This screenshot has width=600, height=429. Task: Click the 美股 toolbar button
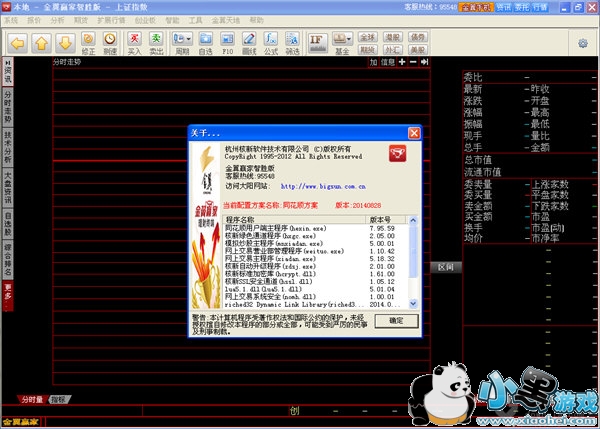coord(417,50)
